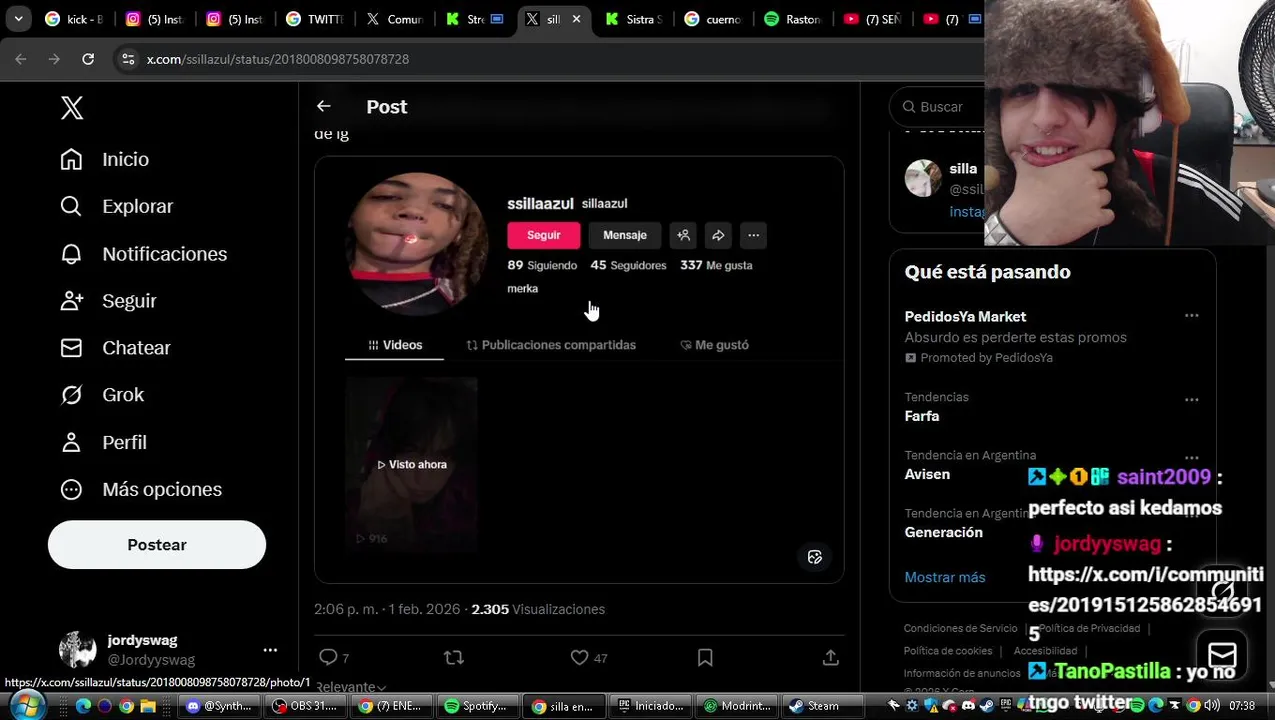Open Inicio in the sidebar
1275x720 pixels.
(x=104, y=159)
